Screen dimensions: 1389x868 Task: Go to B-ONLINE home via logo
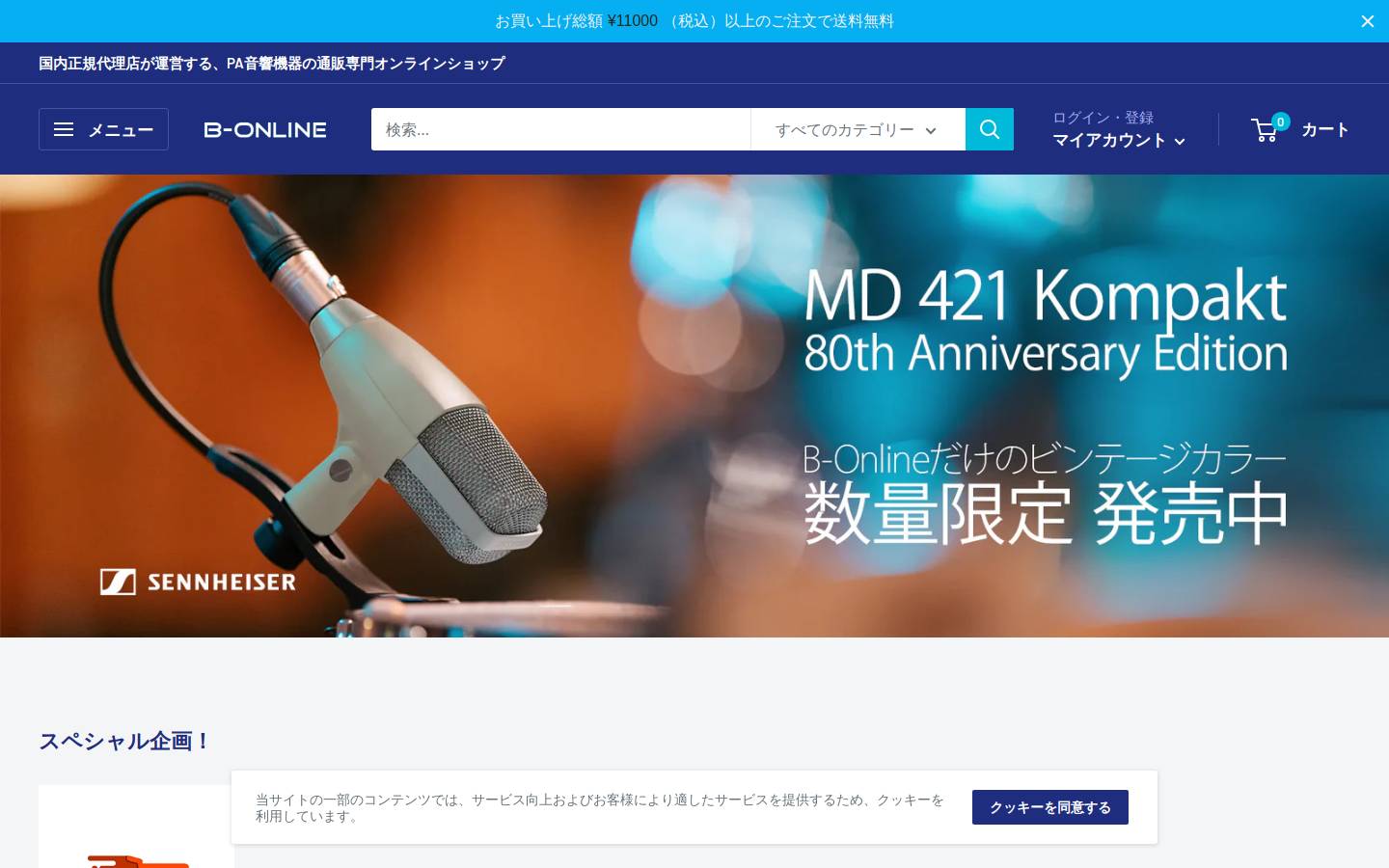(265, 129)
